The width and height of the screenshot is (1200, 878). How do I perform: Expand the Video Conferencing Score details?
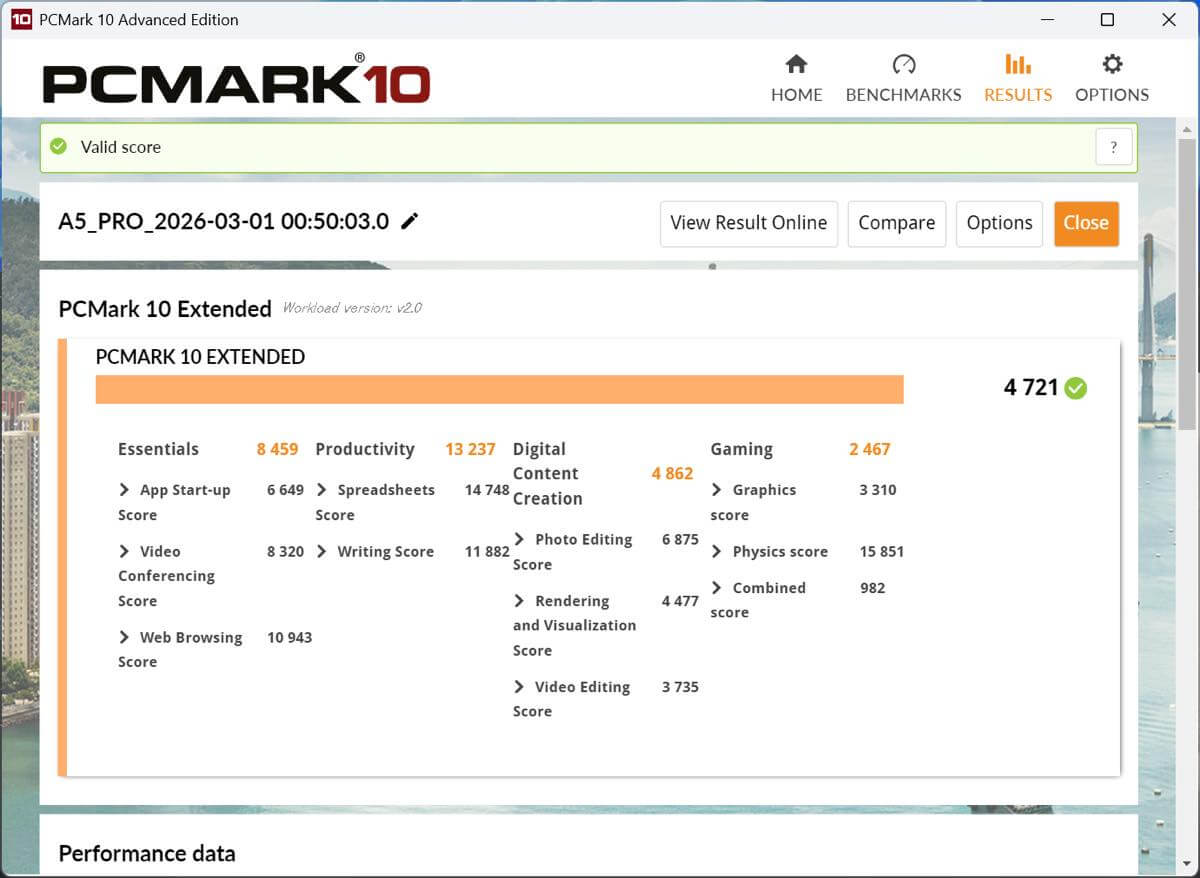pos(124,552)
